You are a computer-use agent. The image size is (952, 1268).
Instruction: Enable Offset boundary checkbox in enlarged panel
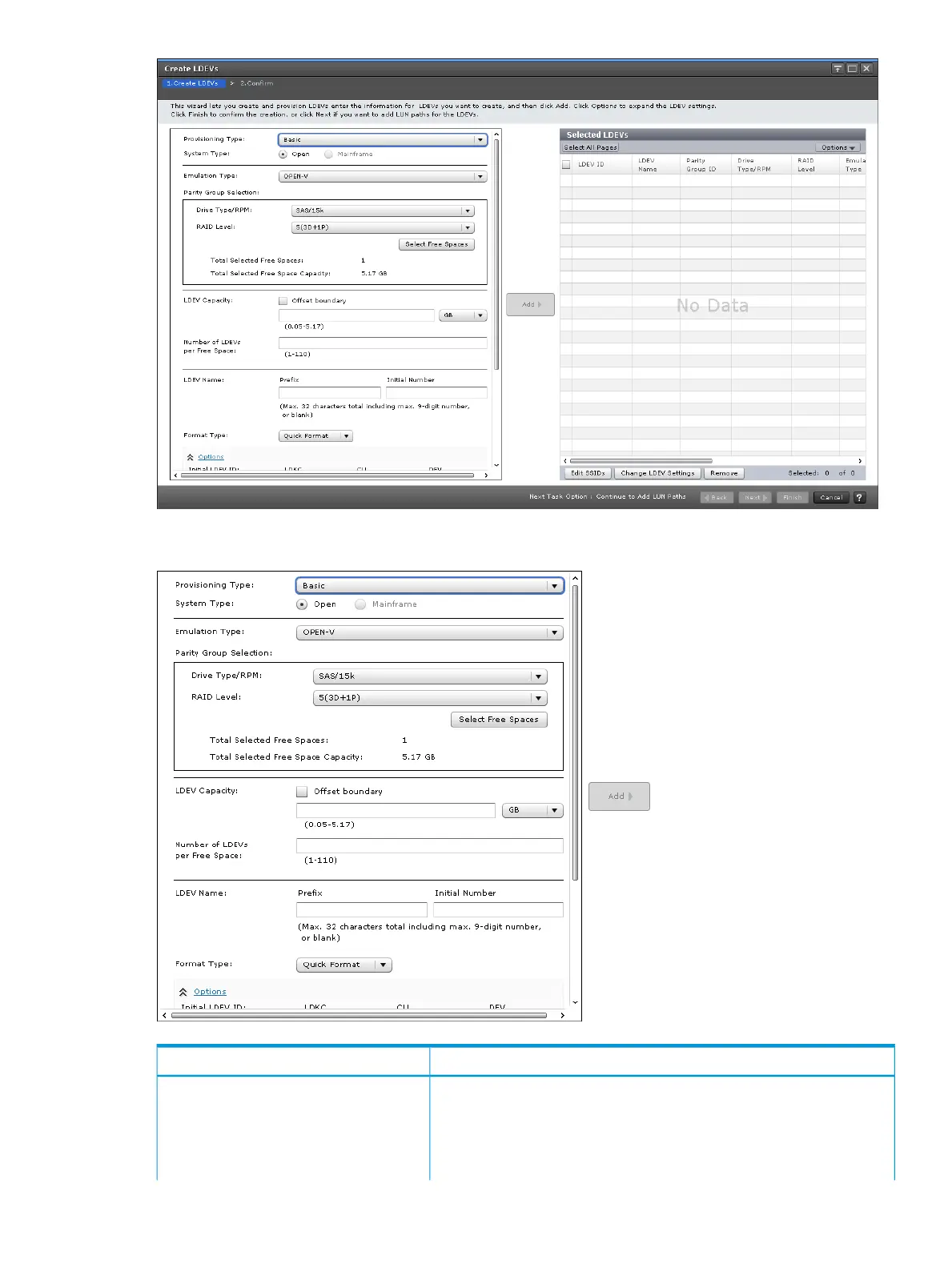point(302,791)
